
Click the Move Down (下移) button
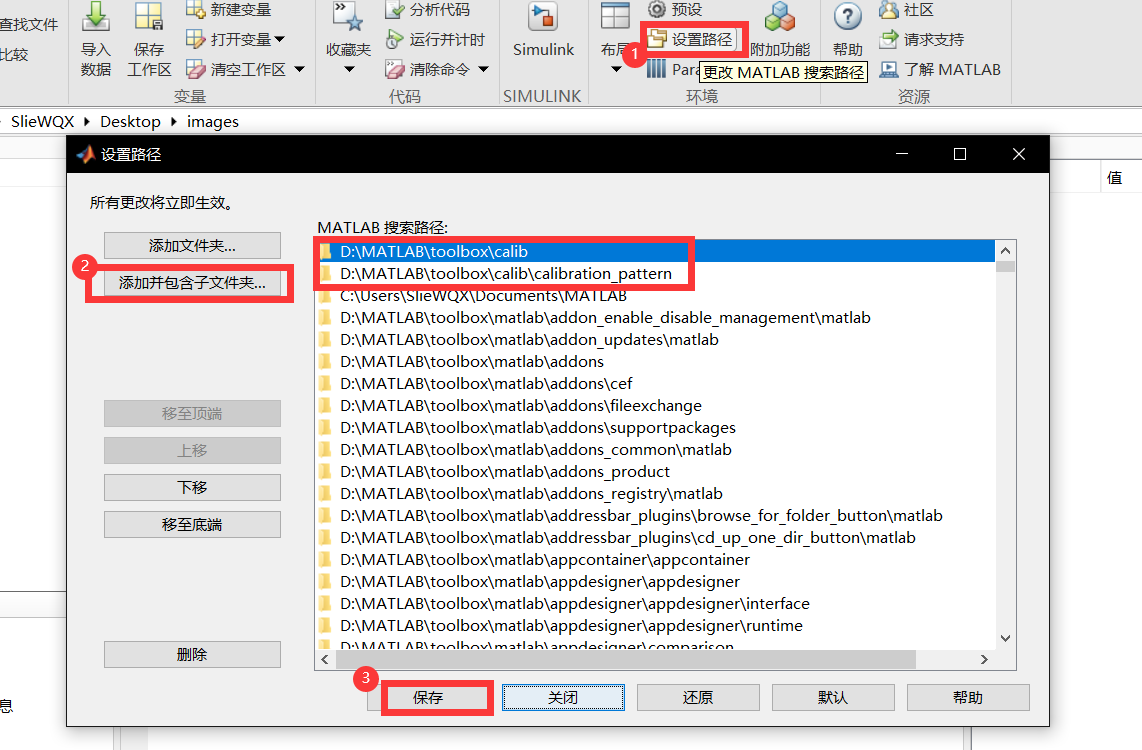pyautogui.click(x=192, y=487)
